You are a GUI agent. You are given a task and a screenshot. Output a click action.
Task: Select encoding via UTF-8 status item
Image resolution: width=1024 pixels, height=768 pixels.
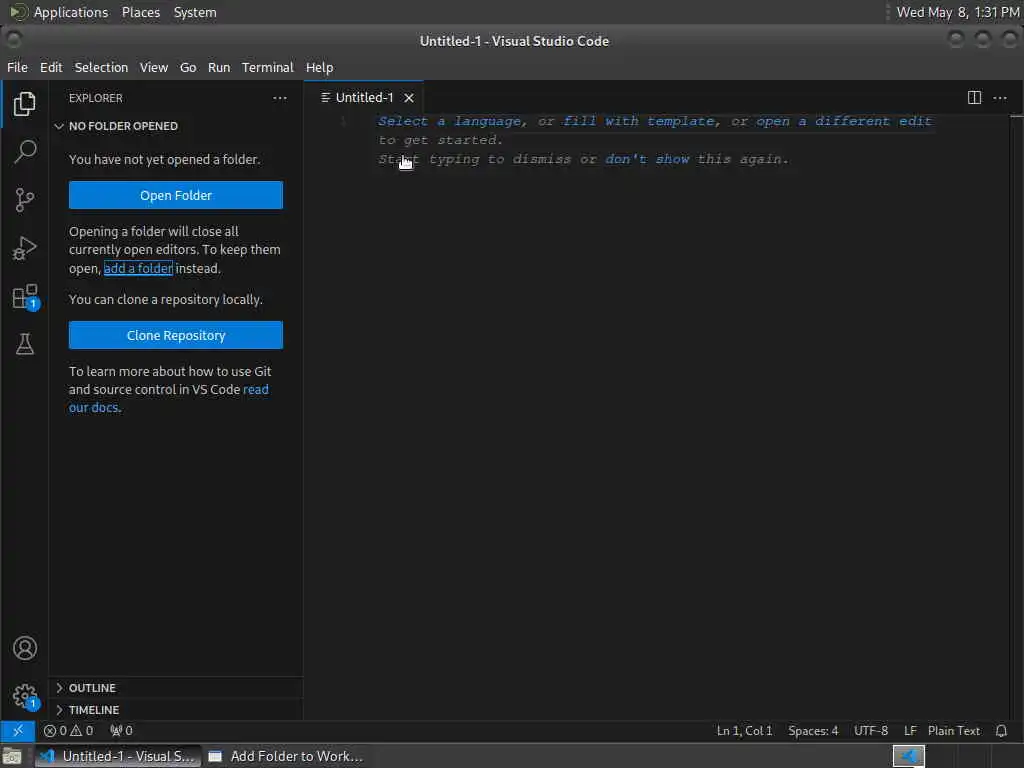click(871, 731)
